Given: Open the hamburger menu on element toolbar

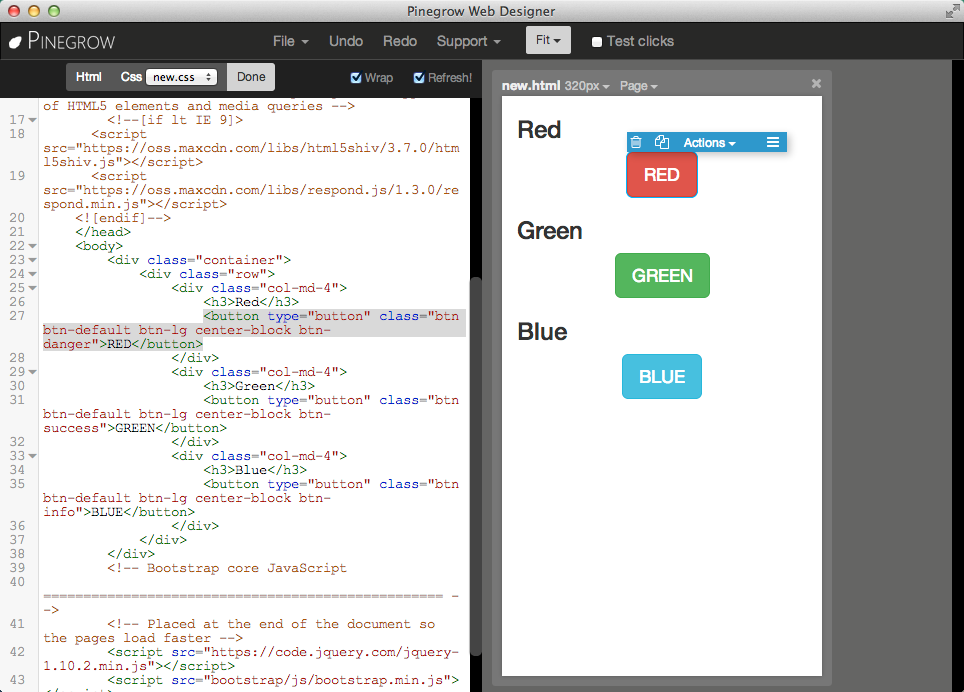Looking at the screenshot, I should tap(773, 143).
